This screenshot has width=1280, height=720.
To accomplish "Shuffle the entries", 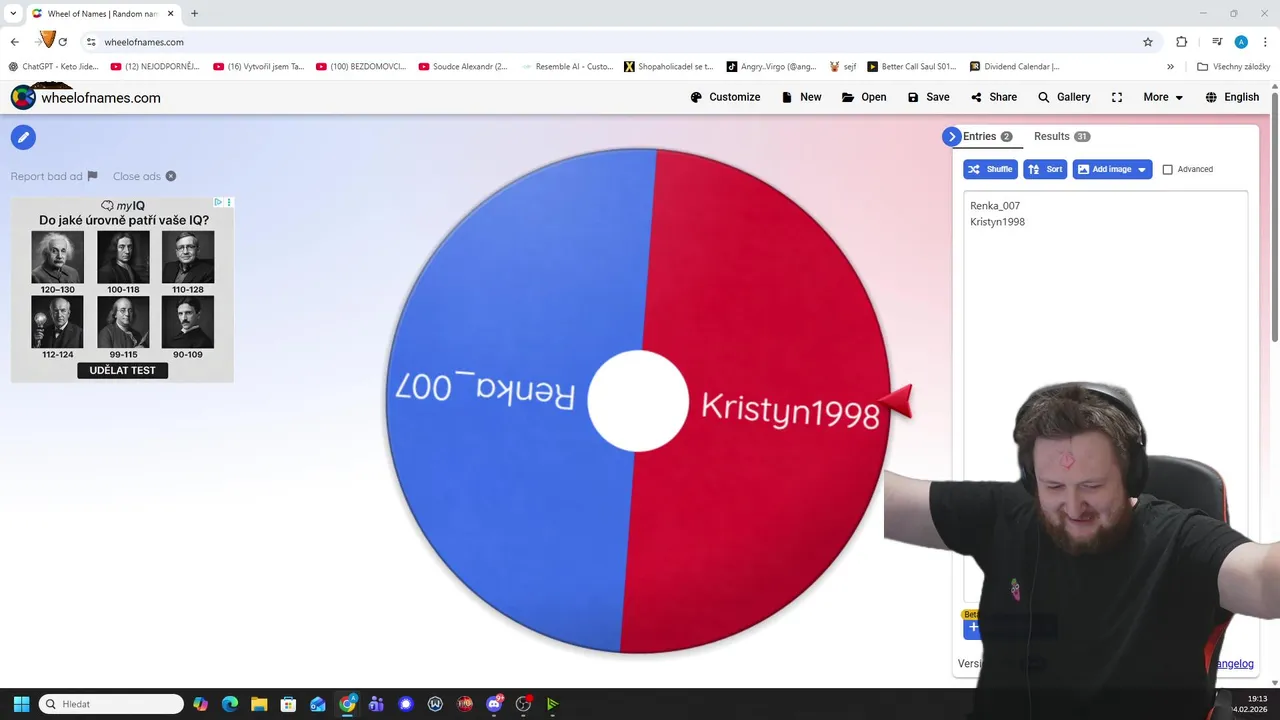I will point(990,169).
